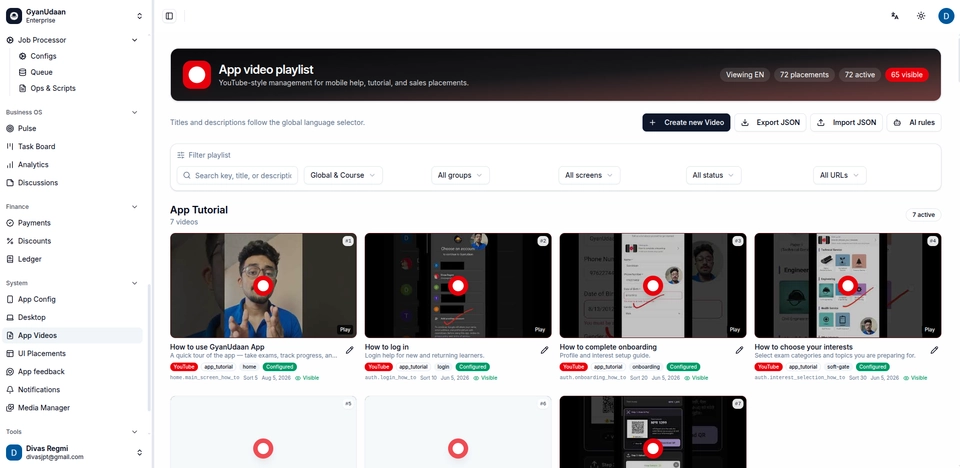Open Analytics in the sidebar
Screen dimensions: 960x468
[32, 164]
